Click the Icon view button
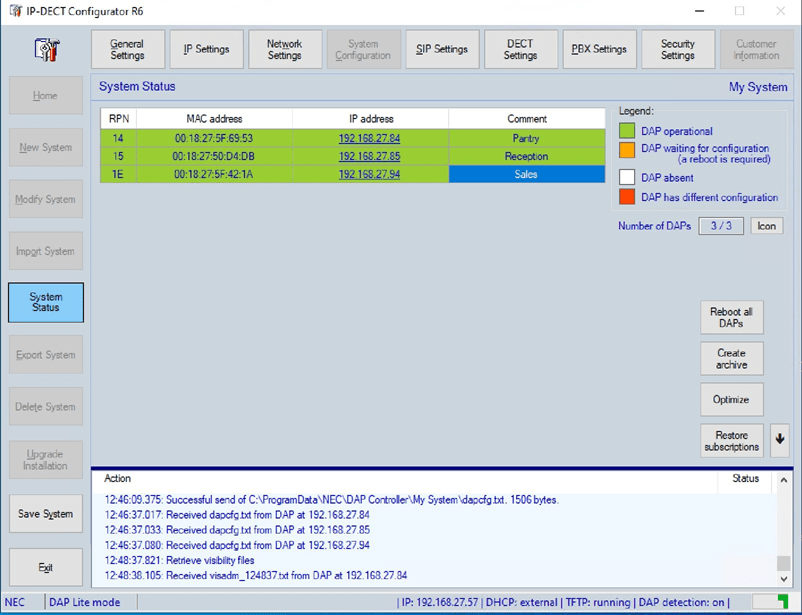Image resolution: width=802 pixels, height=615 pixels. pos(767,226)
